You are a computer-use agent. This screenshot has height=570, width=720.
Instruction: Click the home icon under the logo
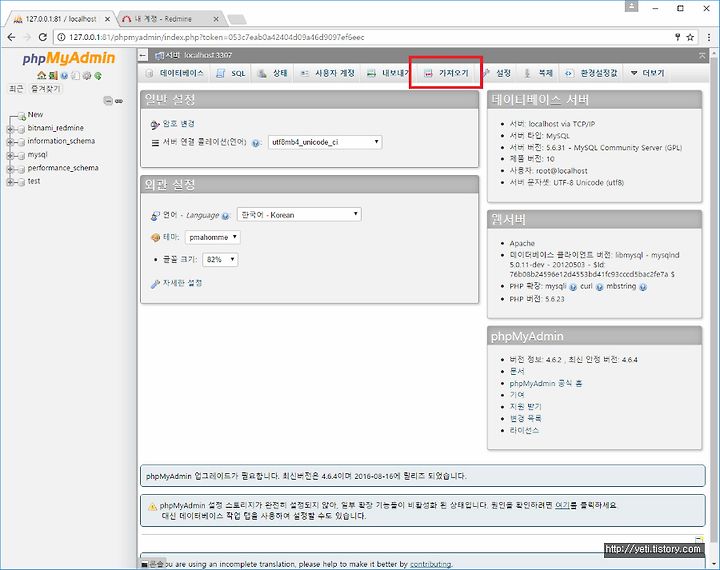[x=42, y=75]
